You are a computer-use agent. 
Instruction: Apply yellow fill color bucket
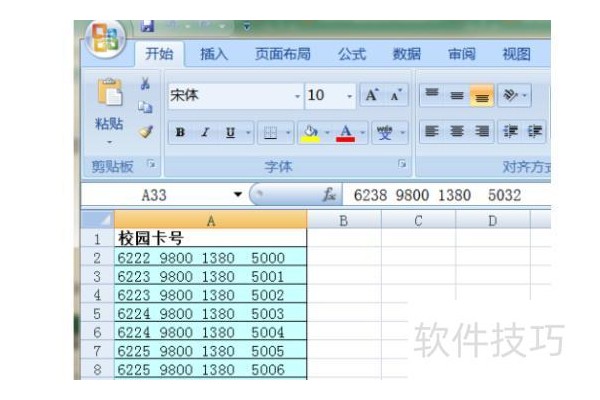(310, 133)
